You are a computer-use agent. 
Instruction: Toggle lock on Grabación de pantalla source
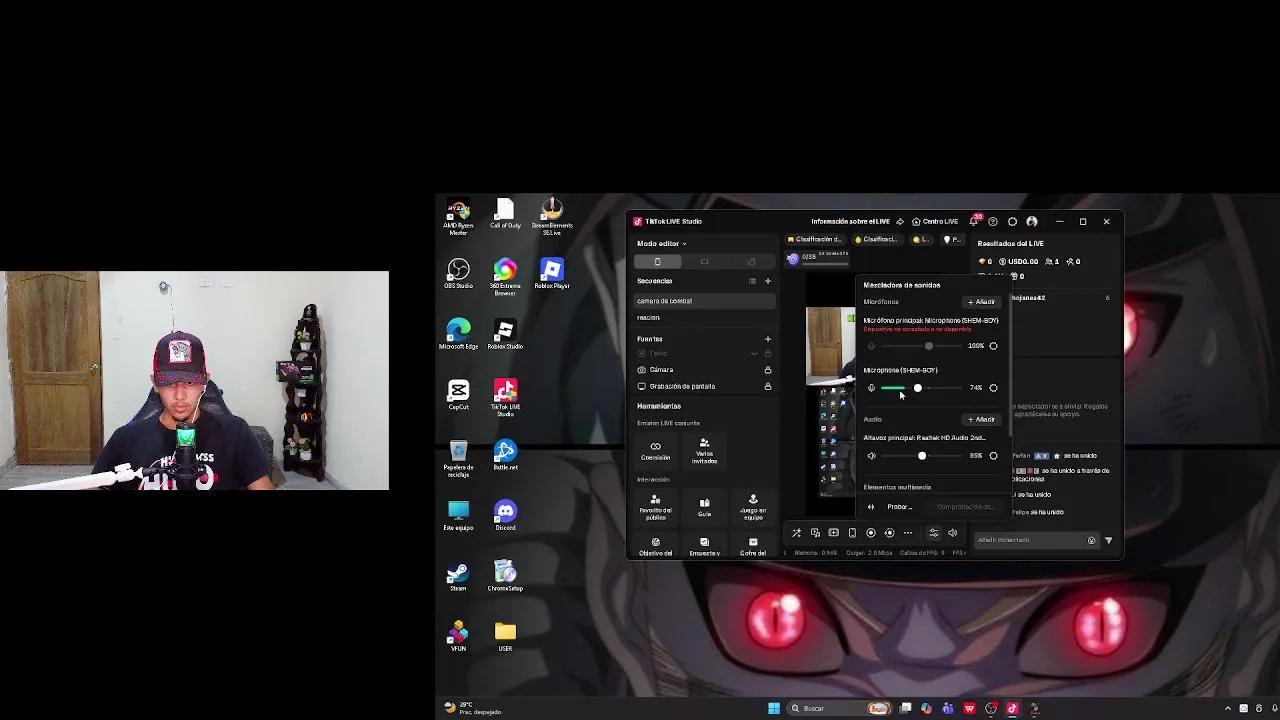[x=768, y=386]
